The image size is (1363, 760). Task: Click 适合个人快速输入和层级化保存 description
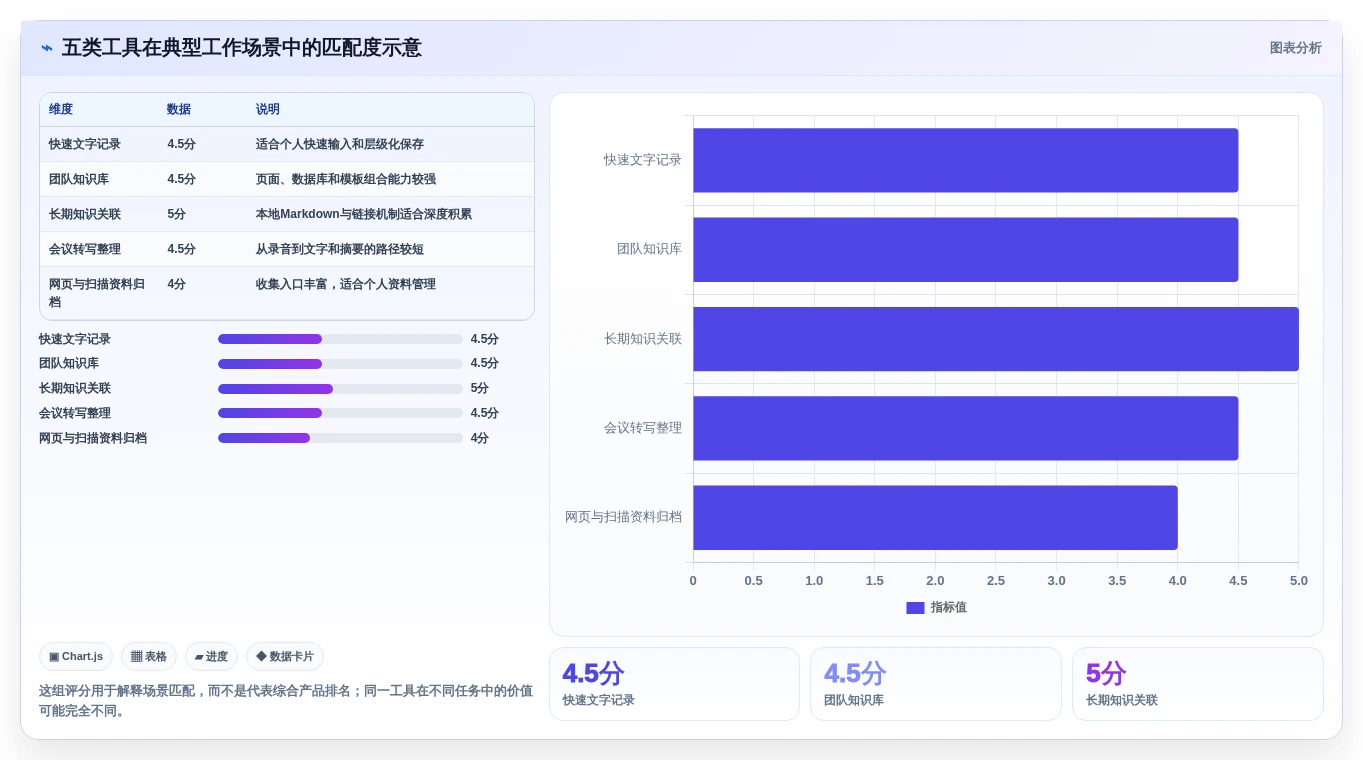point(340,145)
